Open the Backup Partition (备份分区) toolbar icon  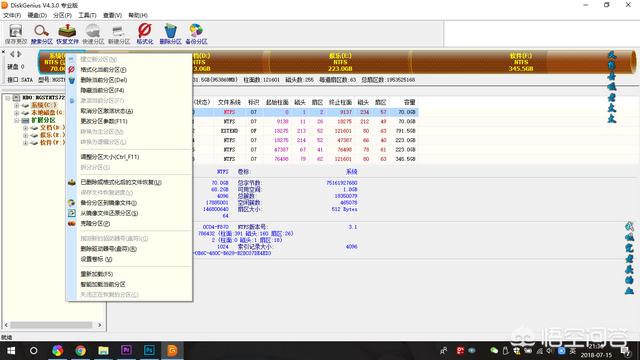coord(196,34)
